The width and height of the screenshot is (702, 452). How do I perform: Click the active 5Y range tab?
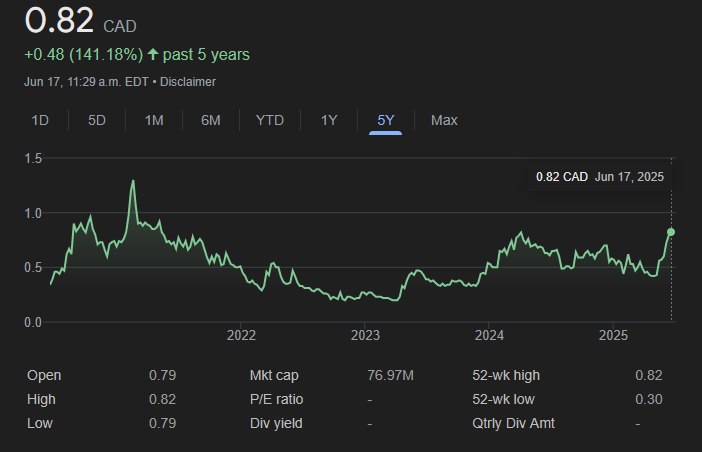385,120
